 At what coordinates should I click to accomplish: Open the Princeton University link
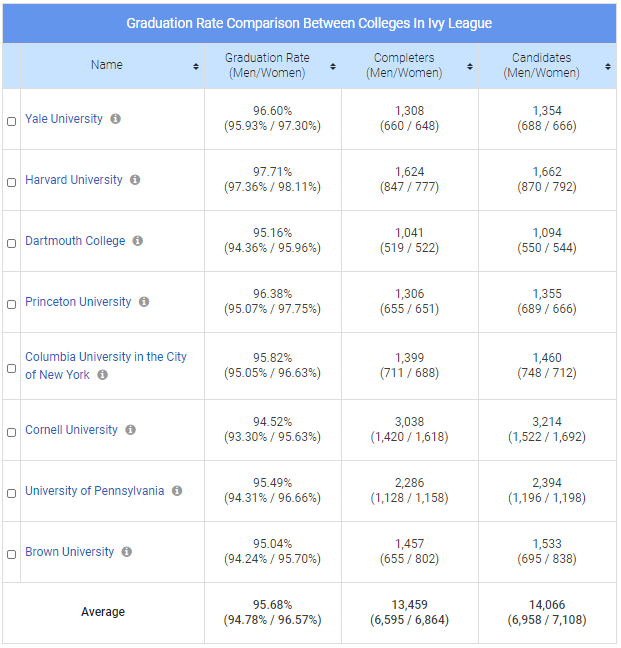[78, 302]
